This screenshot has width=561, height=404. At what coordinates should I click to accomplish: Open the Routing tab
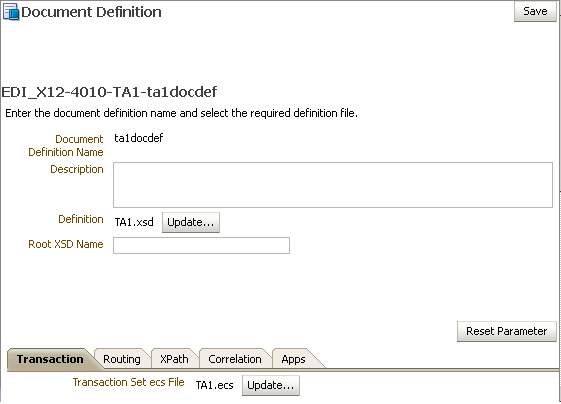(x=122, y=359)
